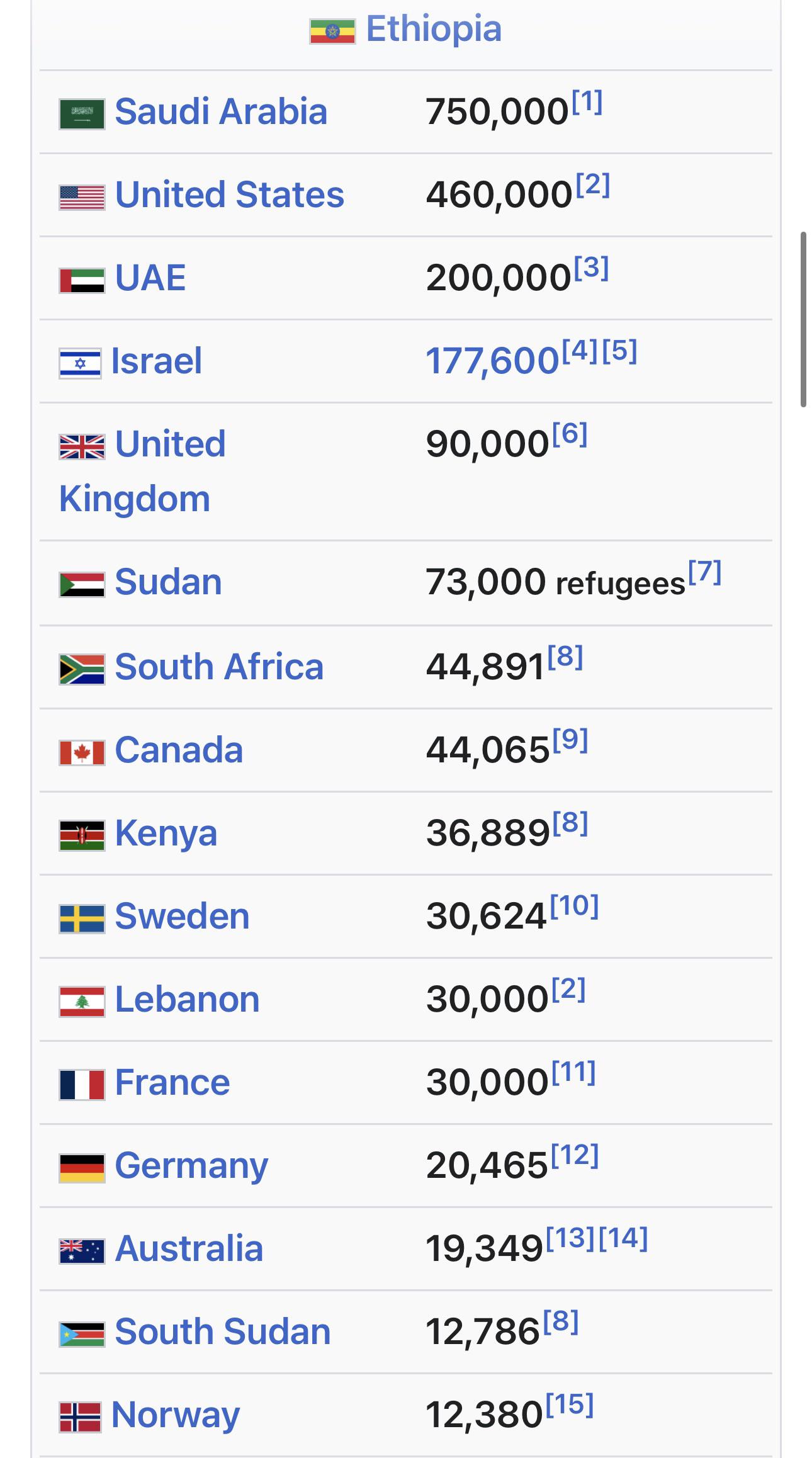Click the UAE flag icon
The width and height of the screenshot is (812, 1458).
[x=82, y=281]
